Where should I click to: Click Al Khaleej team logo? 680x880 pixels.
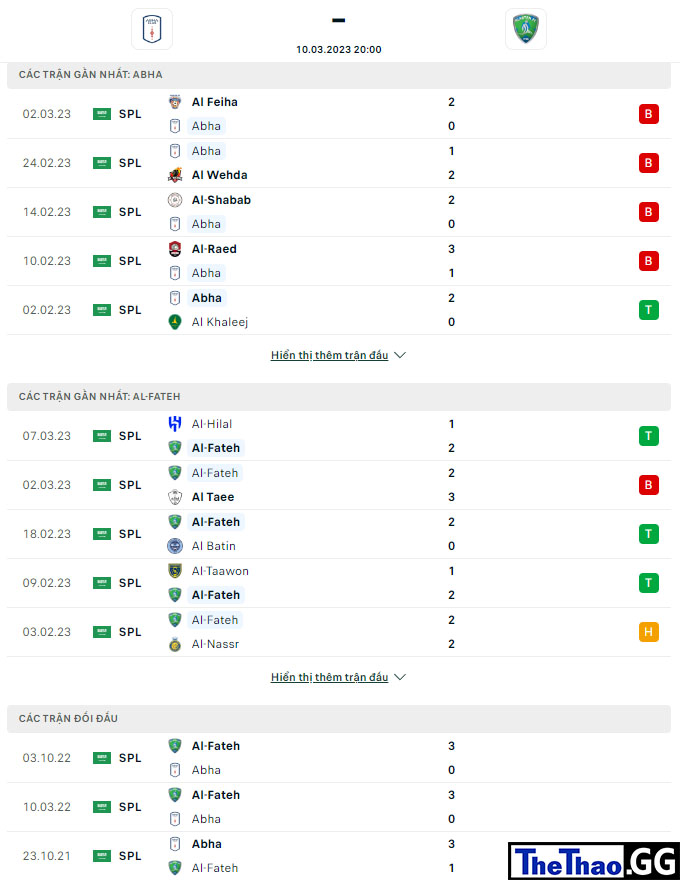coord(175,322)
